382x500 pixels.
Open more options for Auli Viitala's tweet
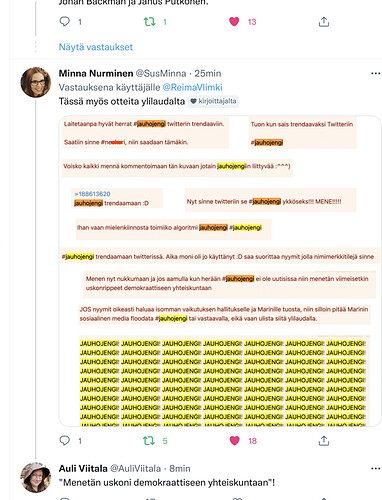point(376,468)
